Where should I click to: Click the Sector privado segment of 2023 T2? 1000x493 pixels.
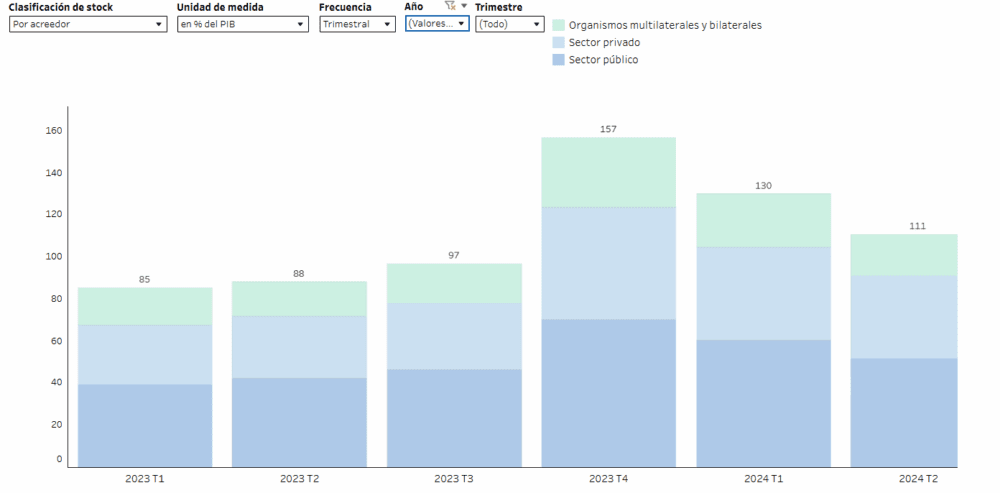point(299,347)
